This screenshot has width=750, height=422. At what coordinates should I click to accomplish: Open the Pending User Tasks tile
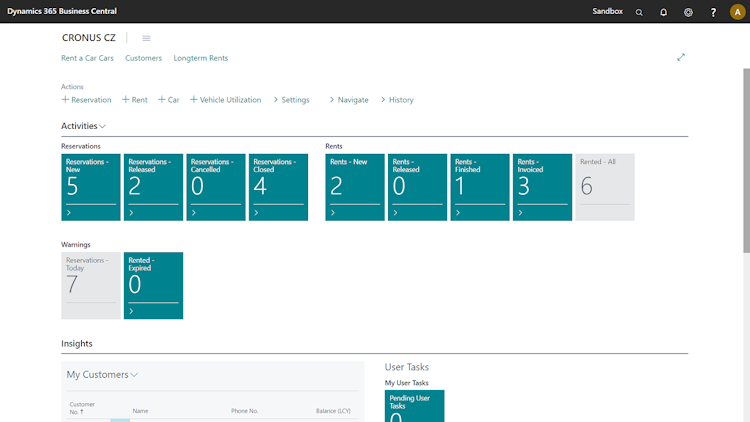point(415,406)
